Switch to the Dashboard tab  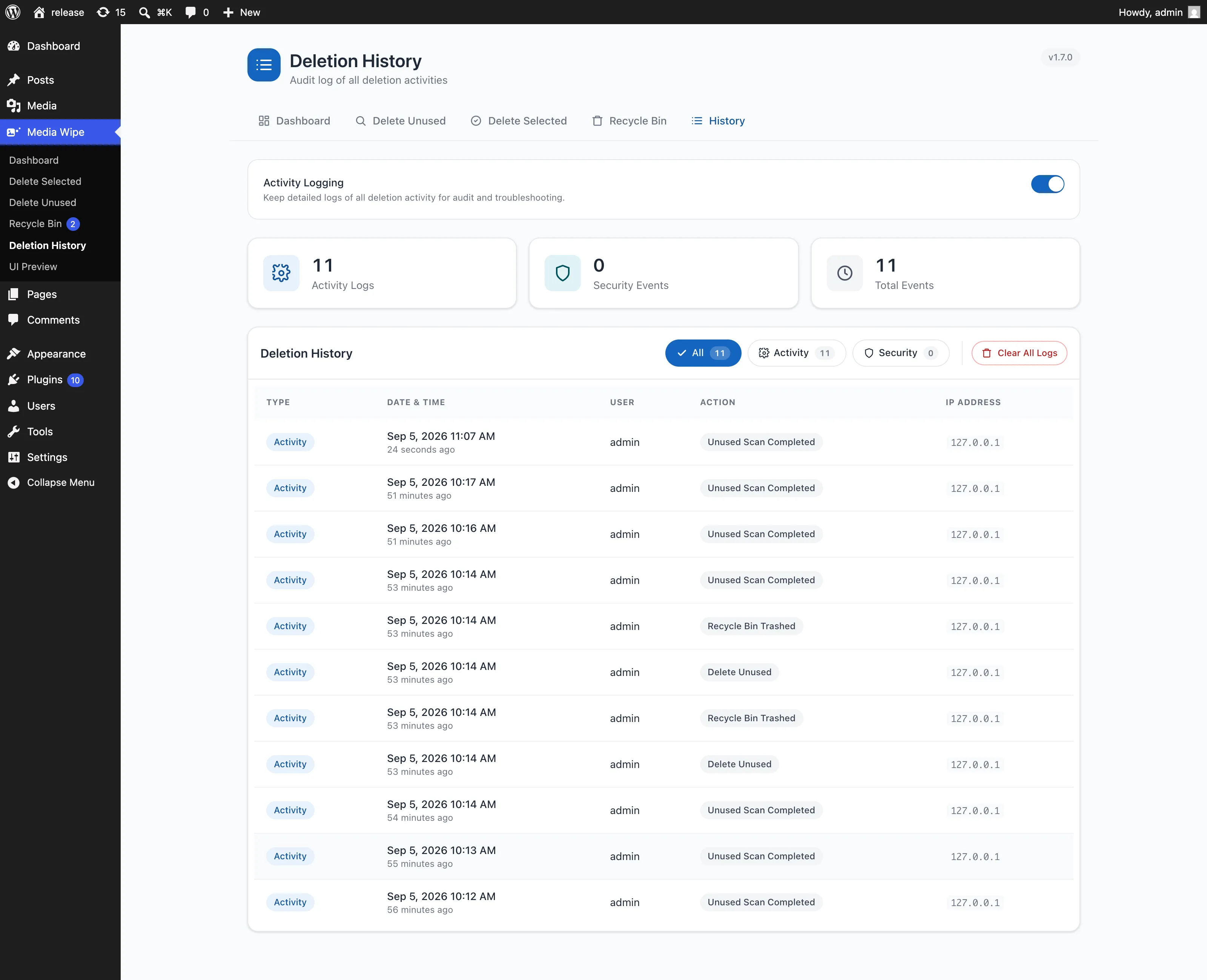click(294, 121)
